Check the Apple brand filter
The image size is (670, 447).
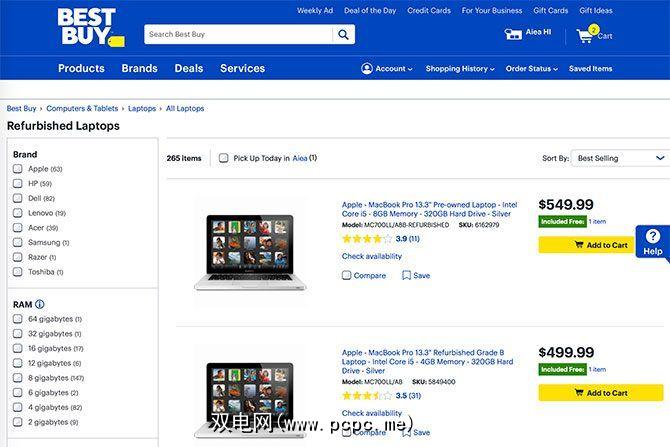tap(18, 169)
